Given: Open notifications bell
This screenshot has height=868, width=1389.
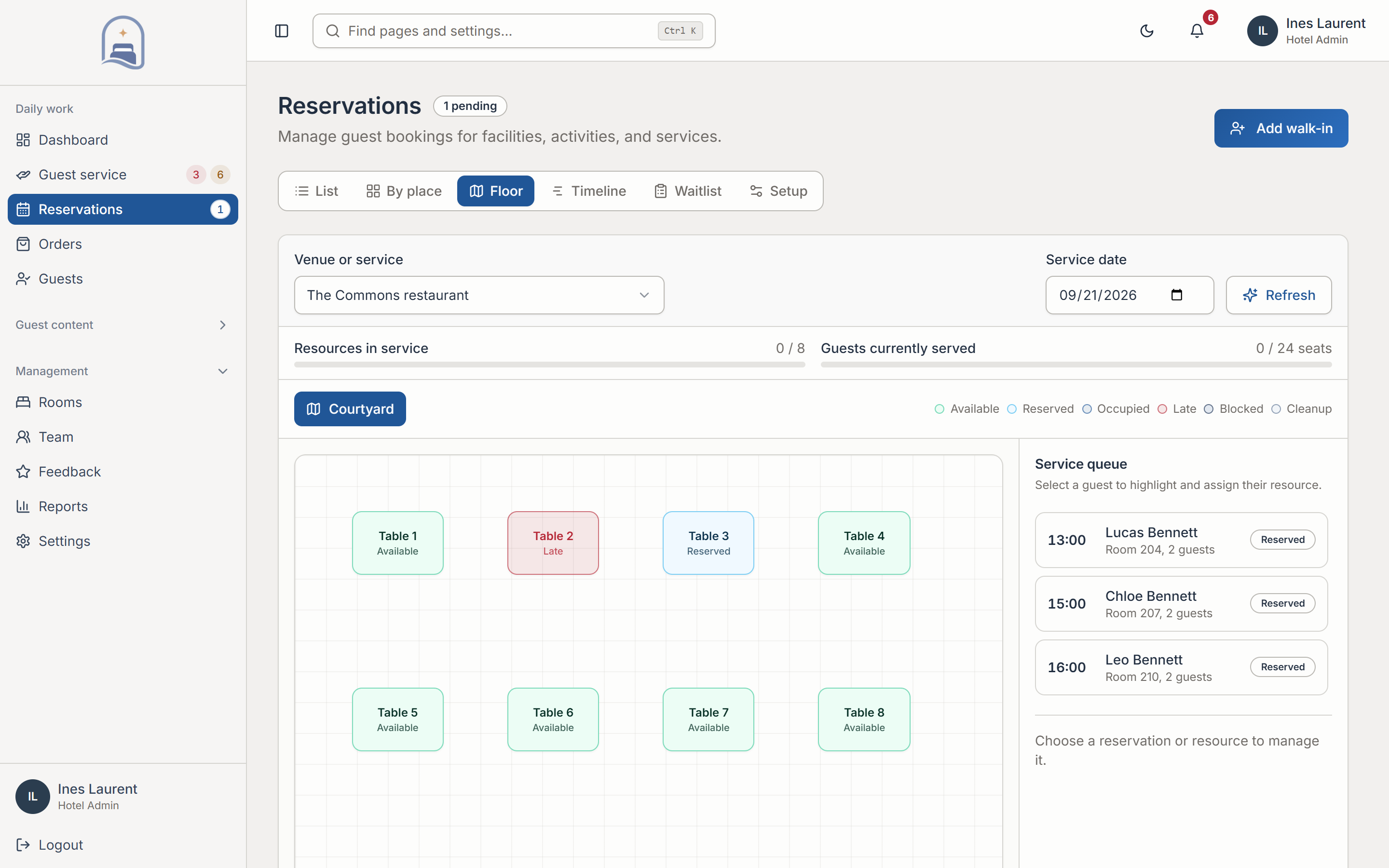Looking at the screenshot, I should click(1197, 31).
